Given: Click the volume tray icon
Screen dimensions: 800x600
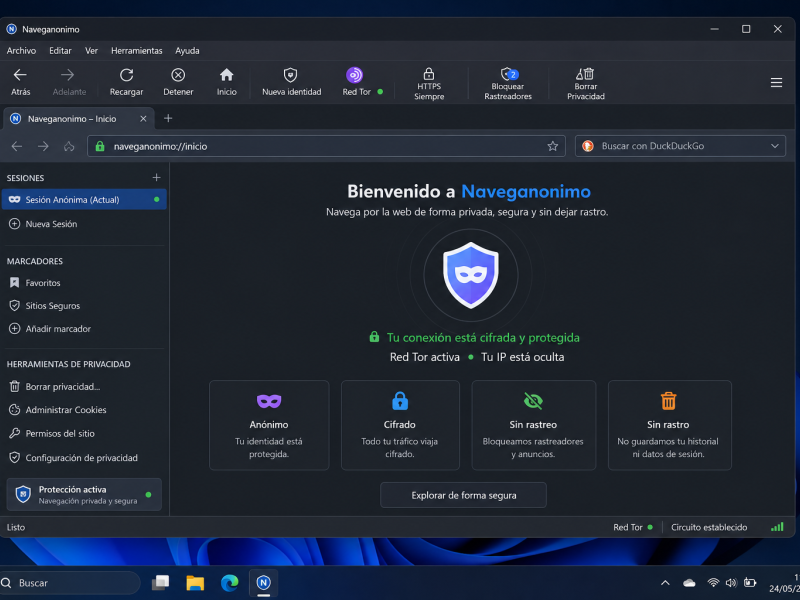Looking at the screenshot, I should click(731, 583).
